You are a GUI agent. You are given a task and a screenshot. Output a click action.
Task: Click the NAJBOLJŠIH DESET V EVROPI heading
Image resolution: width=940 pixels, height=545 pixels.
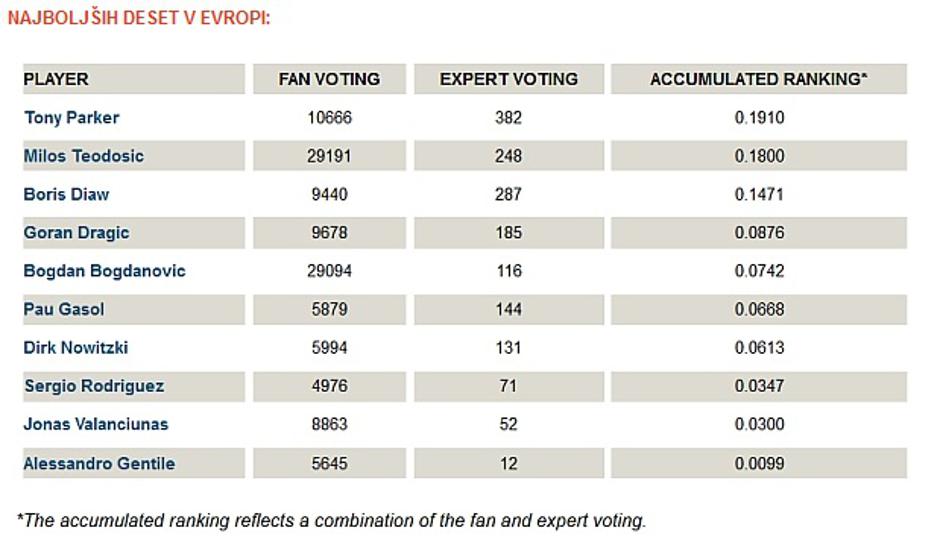(138, 18)
